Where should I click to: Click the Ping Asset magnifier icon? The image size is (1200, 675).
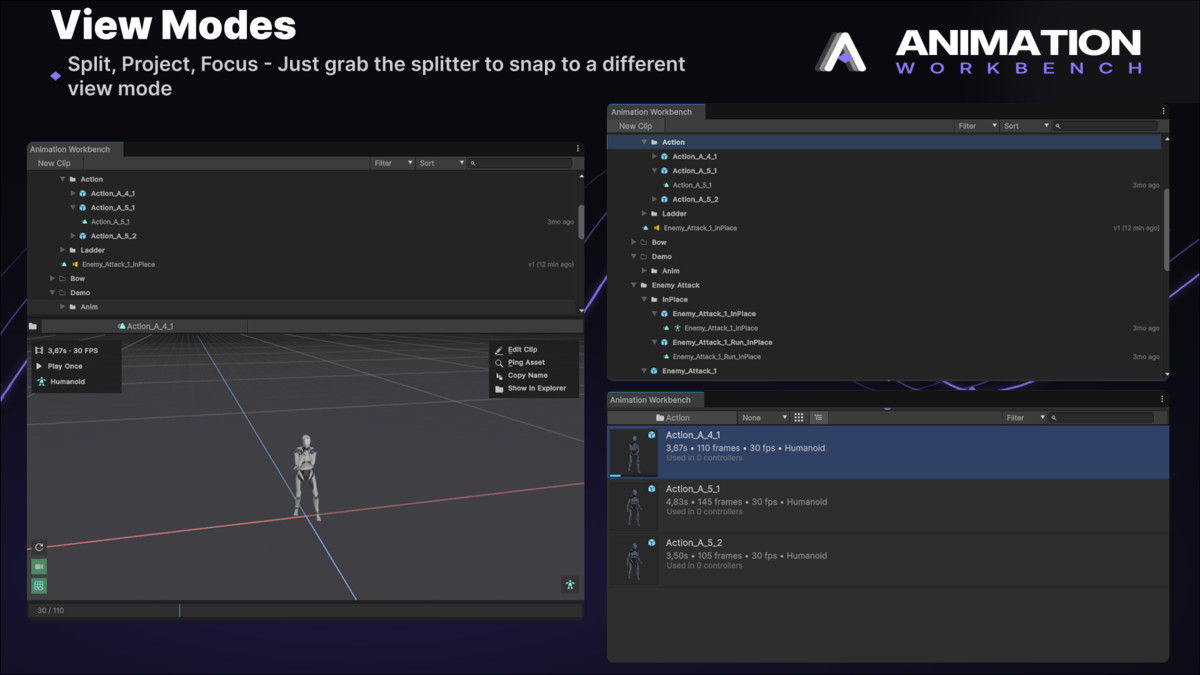tap(499, 363)
